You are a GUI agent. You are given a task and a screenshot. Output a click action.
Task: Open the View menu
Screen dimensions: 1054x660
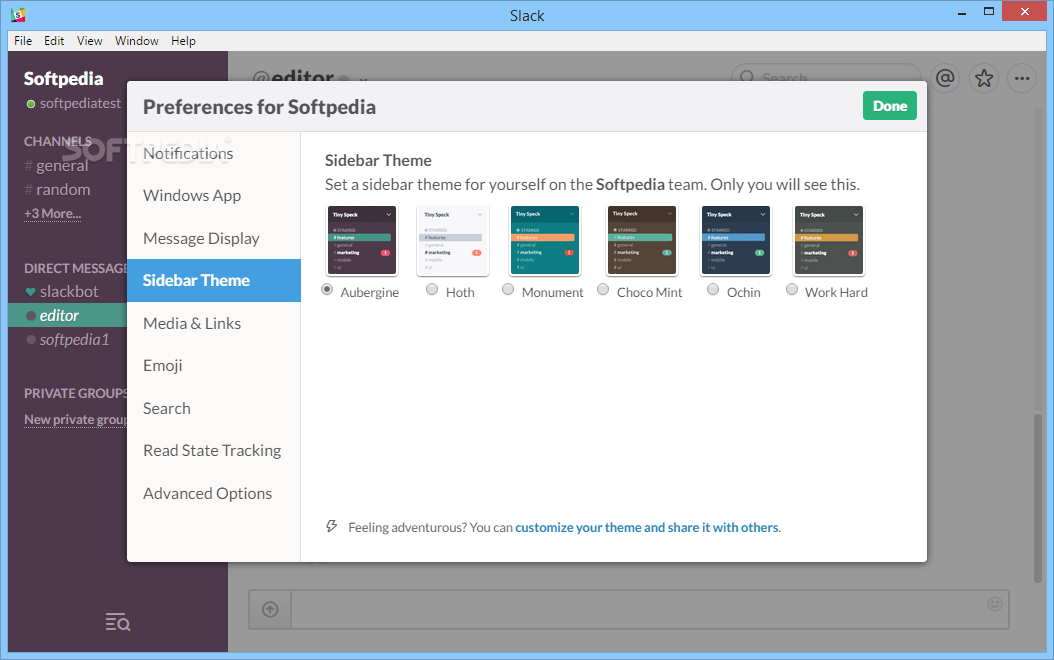(x=89, y=41)
